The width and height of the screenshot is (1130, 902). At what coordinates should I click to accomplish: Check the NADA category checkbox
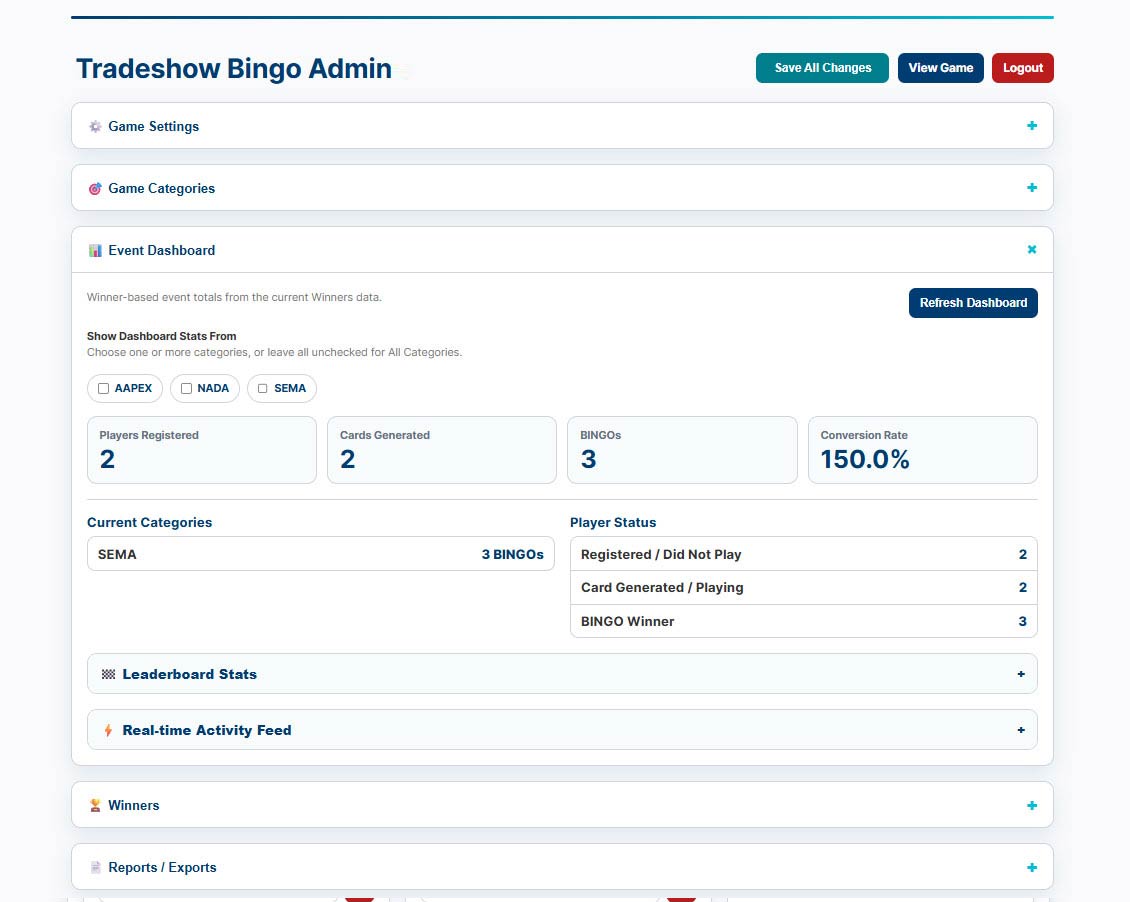tap(187, 388)
